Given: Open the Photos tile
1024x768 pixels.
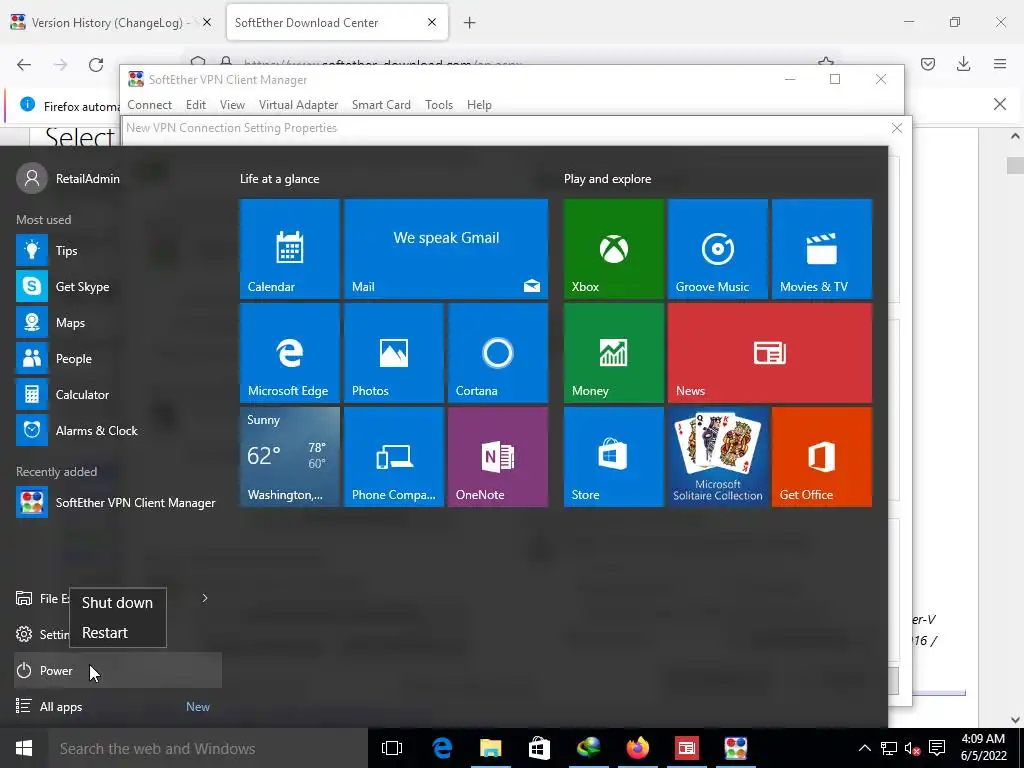Looking at the screenshot, I should [393, 353].
